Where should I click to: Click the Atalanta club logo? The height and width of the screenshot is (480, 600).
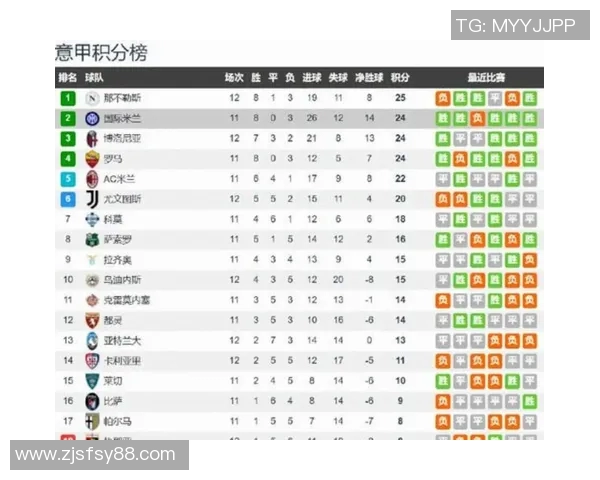[x=92, y=341]
